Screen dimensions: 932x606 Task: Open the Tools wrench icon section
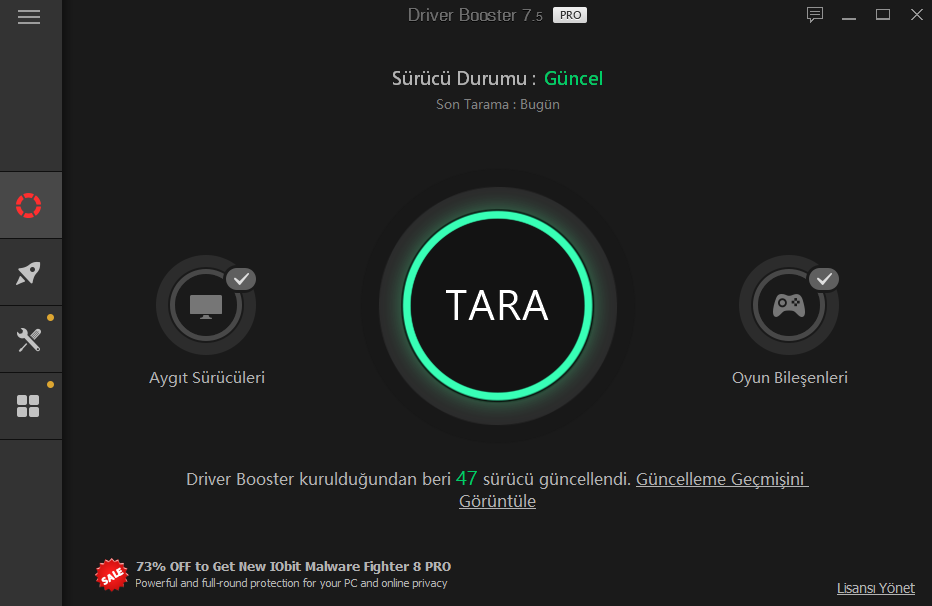pyautogui.click(x=29, y=340)
